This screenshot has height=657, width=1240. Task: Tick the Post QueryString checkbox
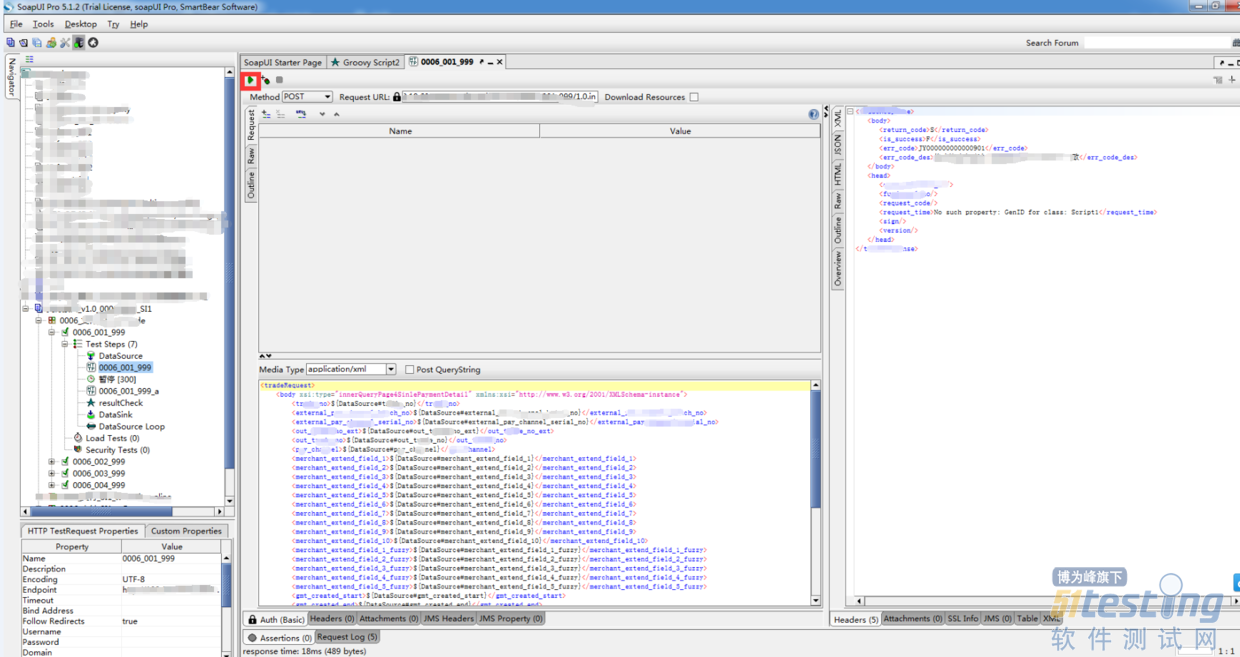[x=409, y=370]
